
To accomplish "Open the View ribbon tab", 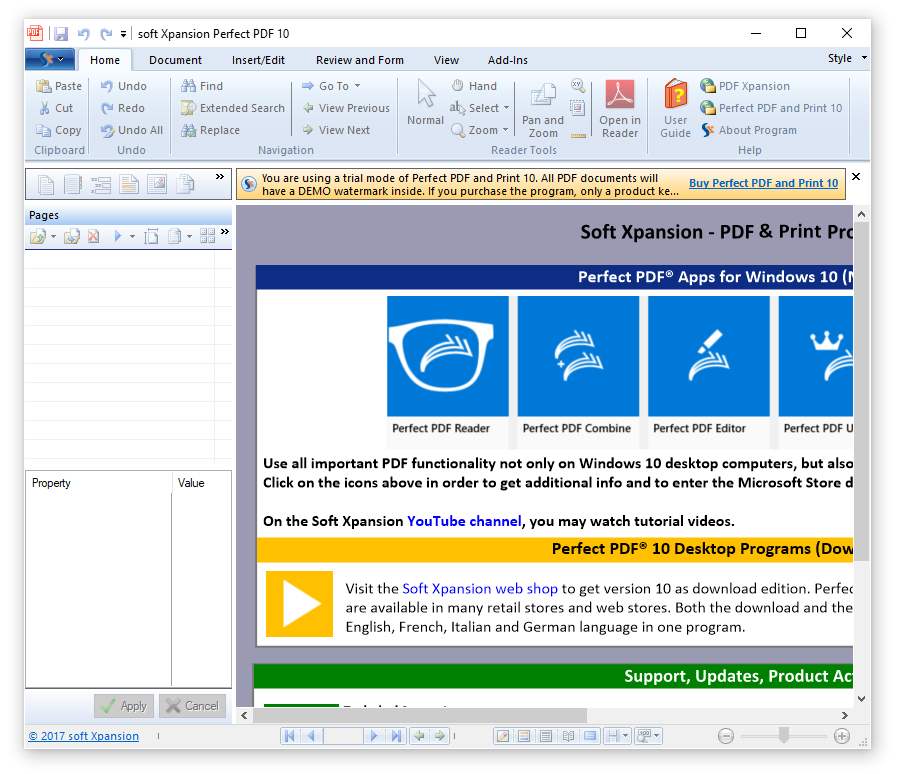I will pos(446,60).
